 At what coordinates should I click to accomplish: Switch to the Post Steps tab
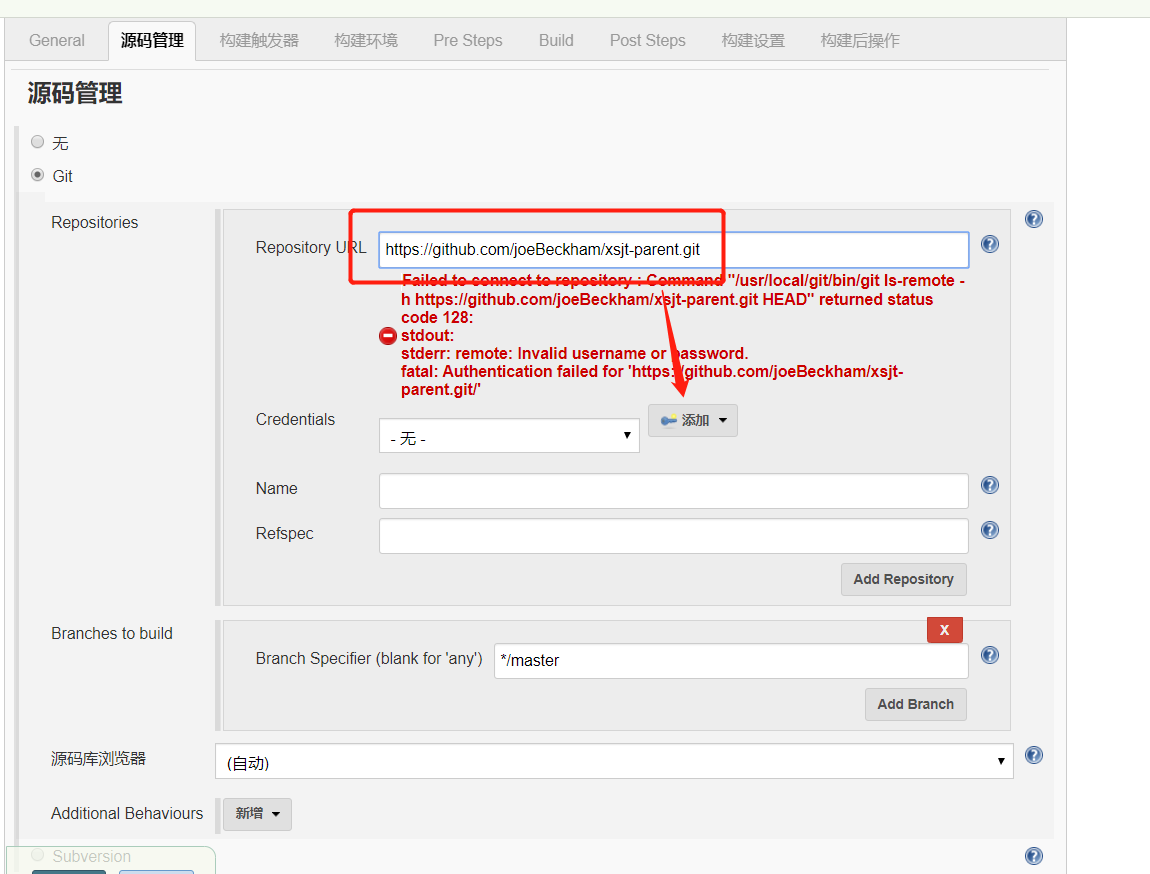[648, 40]
